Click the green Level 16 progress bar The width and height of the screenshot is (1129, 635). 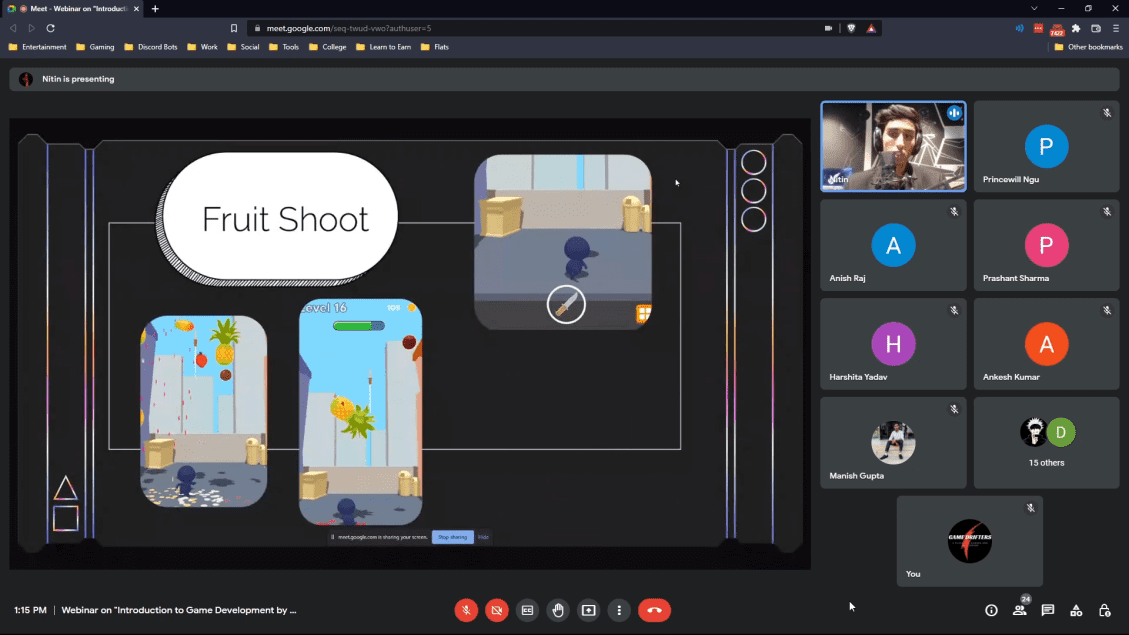(359, 326)
